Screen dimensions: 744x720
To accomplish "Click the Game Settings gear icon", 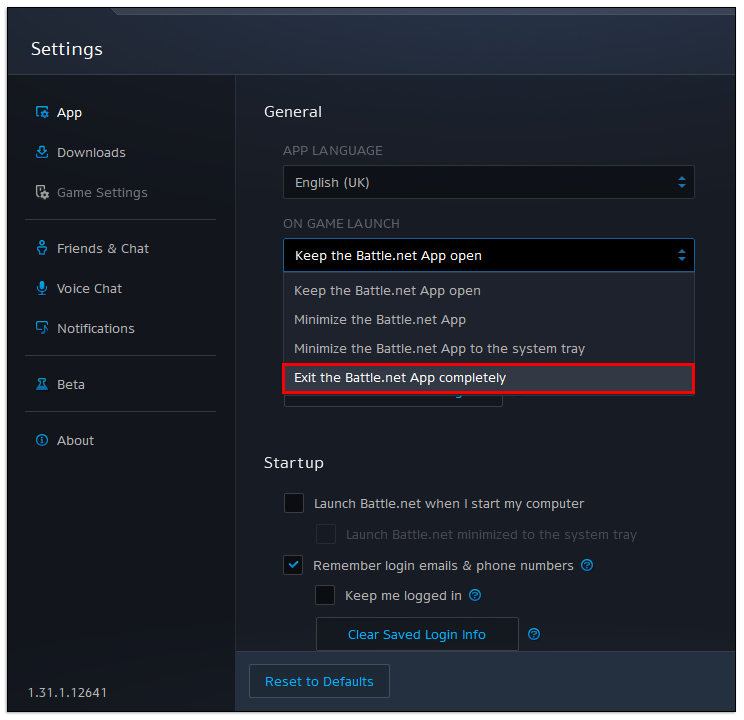I will [x=42, y=192].
